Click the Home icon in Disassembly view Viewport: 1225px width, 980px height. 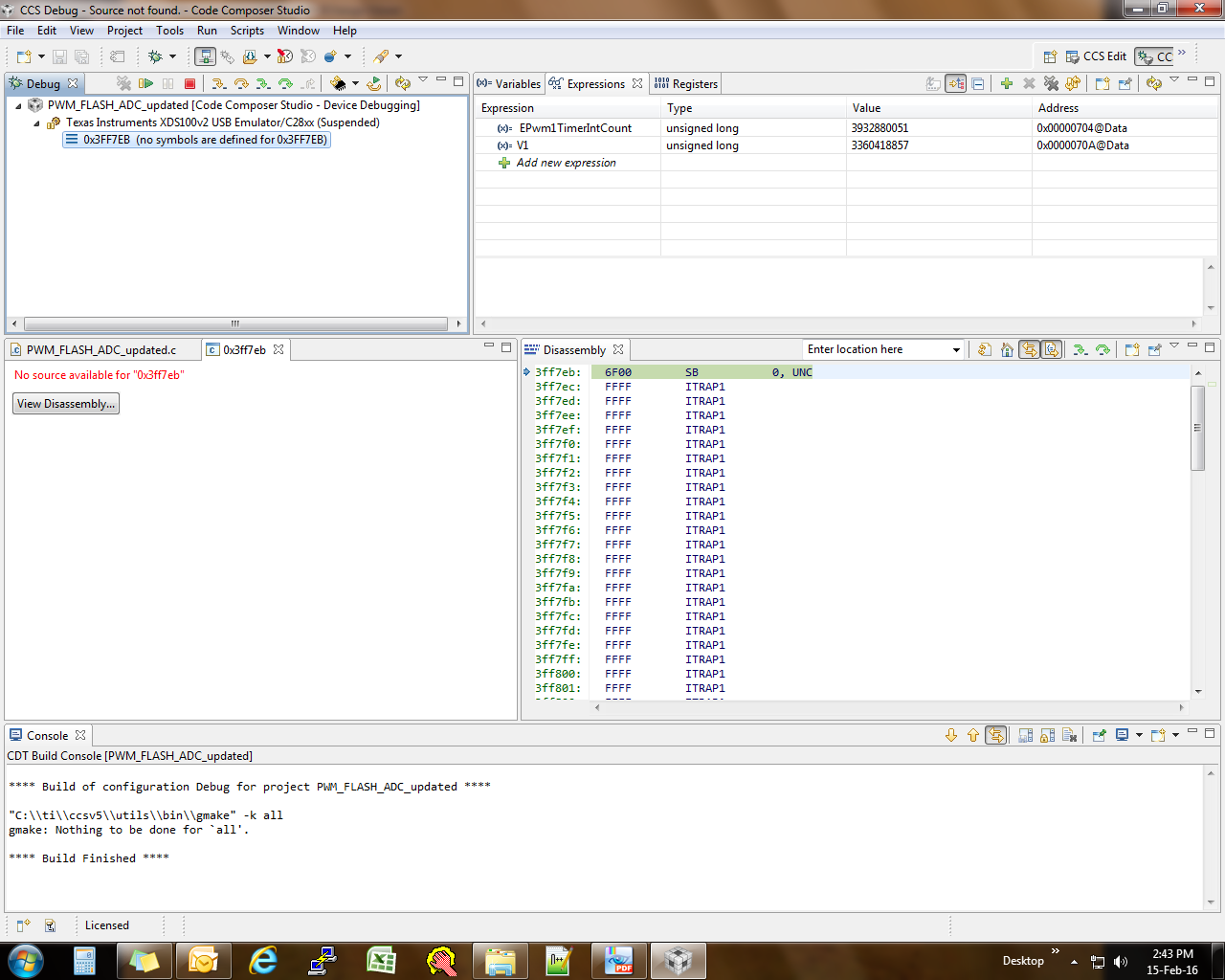[1007, 349]
